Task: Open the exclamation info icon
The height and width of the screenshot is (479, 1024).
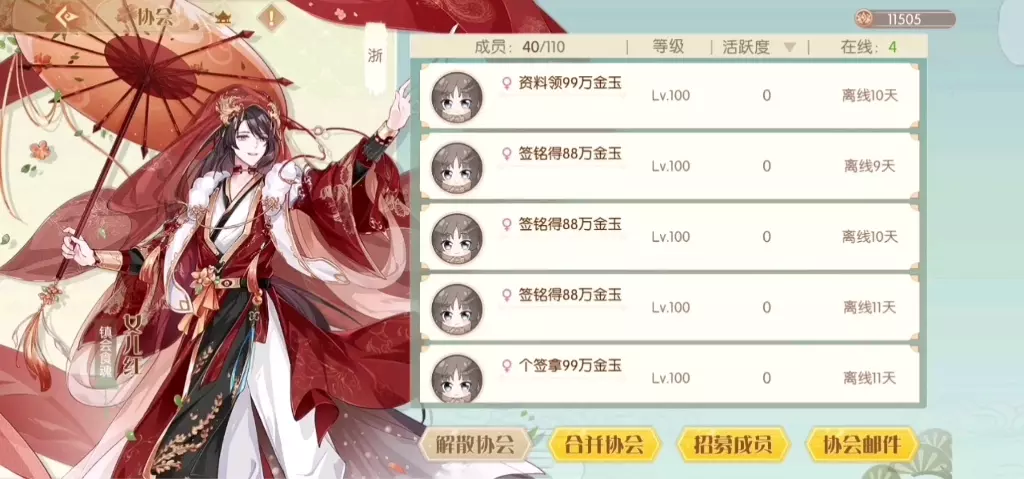Action: [x=270, y=17]
